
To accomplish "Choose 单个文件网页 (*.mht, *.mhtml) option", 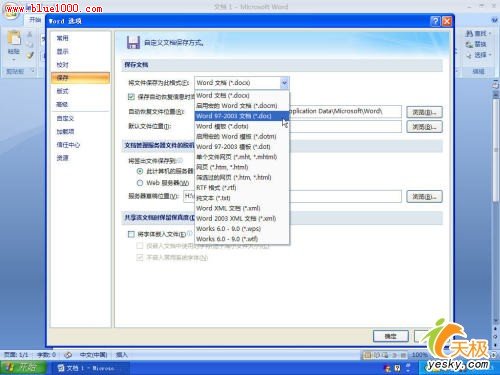I will (242, 157).
